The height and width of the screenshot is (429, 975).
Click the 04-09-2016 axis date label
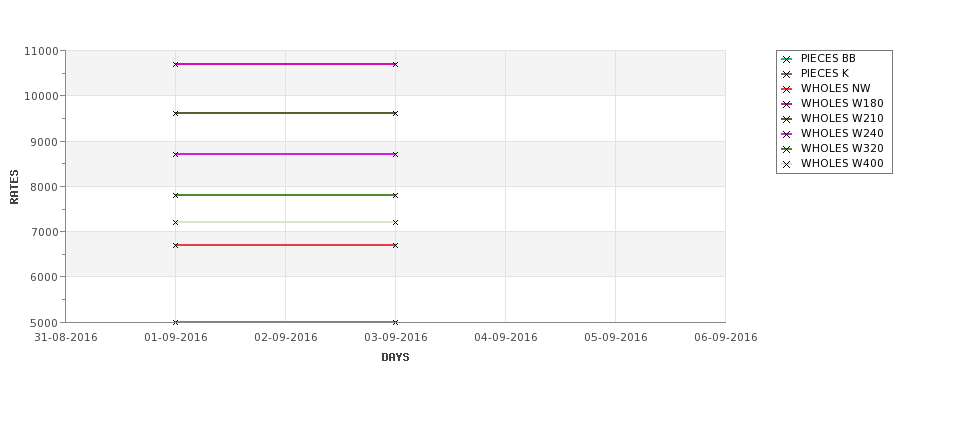(x=506, y=338)
